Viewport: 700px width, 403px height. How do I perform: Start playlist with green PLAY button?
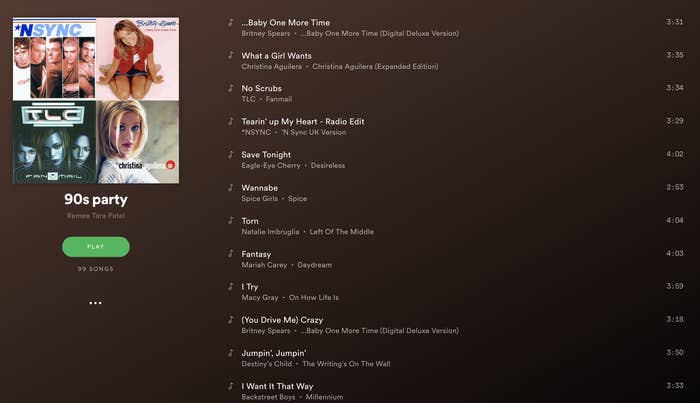point(96,247)
